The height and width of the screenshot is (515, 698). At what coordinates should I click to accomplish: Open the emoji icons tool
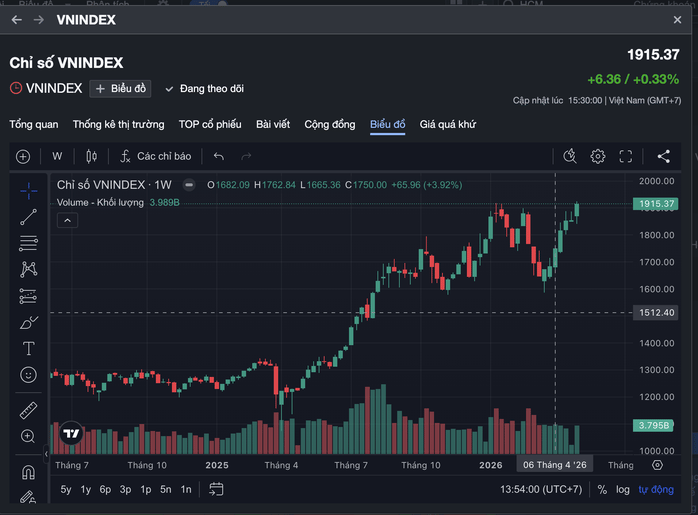[x=28, y=375]
